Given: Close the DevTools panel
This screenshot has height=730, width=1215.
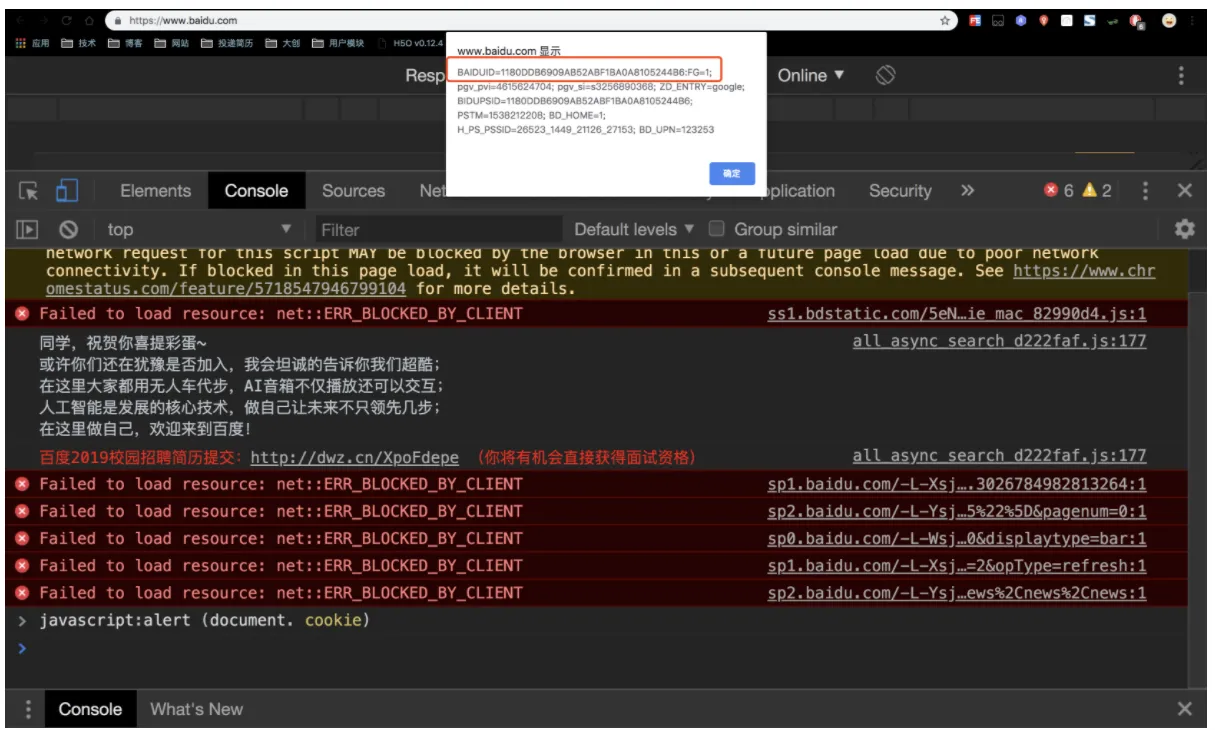Looking at the screenshot, I should [x=1185, y=190].
